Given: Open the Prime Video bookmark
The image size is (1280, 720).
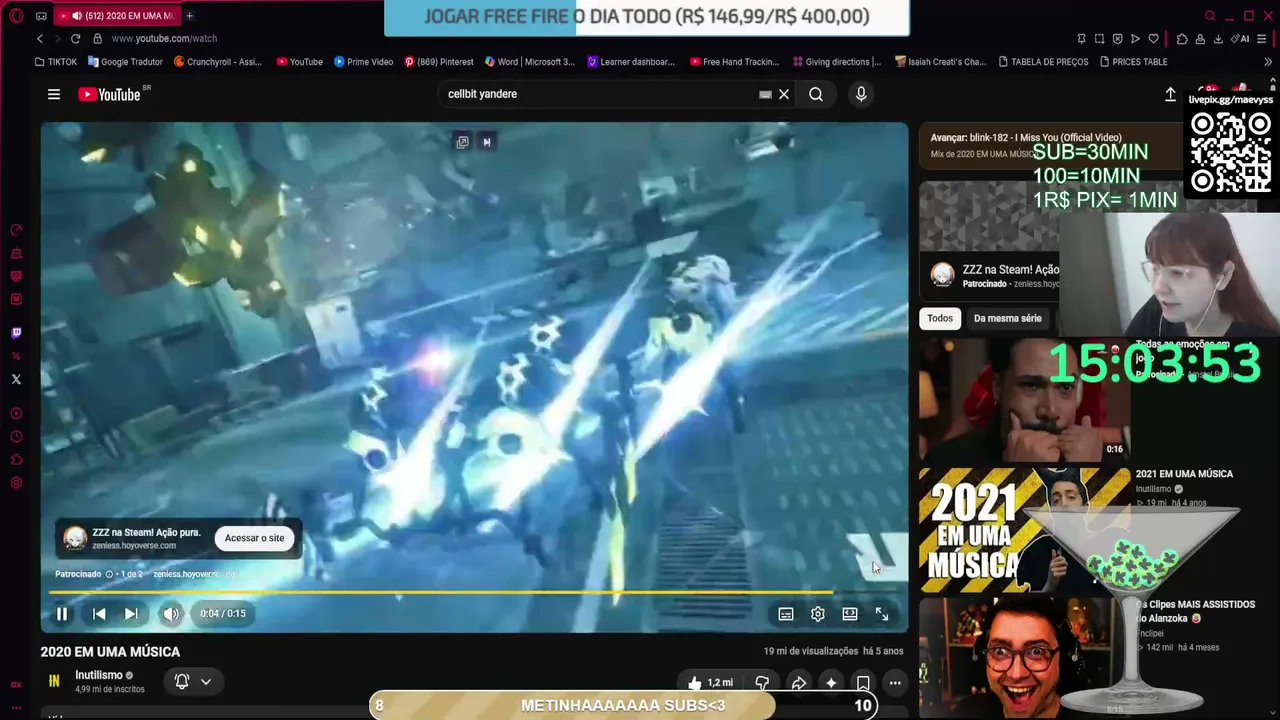Looking at the screenshot, I should (x=363, y=62).
